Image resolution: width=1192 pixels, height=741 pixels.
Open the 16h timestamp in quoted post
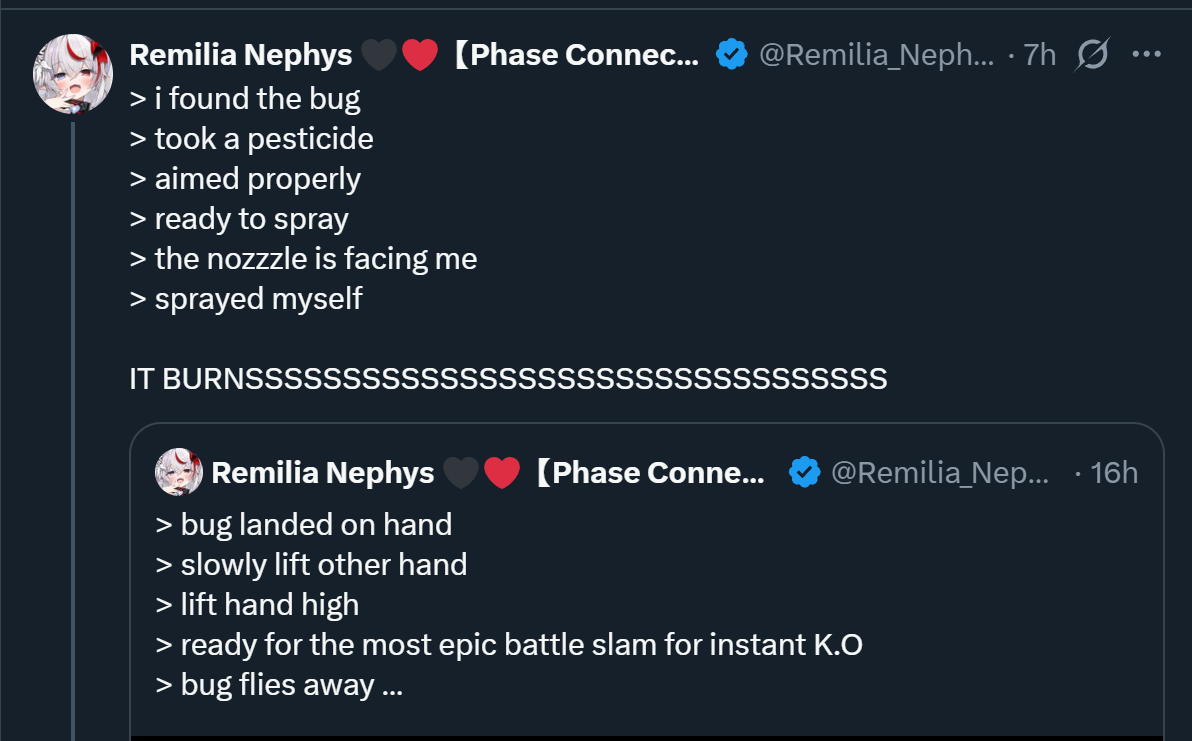(x=1114, y=472)
